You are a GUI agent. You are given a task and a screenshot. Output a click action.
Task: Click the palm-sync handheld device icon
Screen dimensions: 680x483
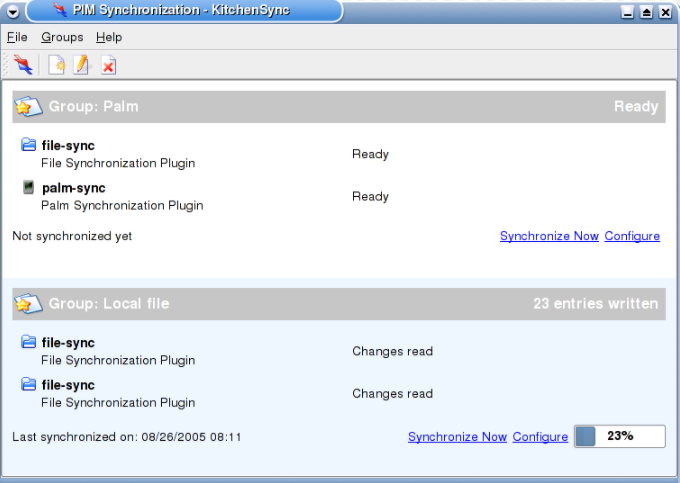point(28,188)
